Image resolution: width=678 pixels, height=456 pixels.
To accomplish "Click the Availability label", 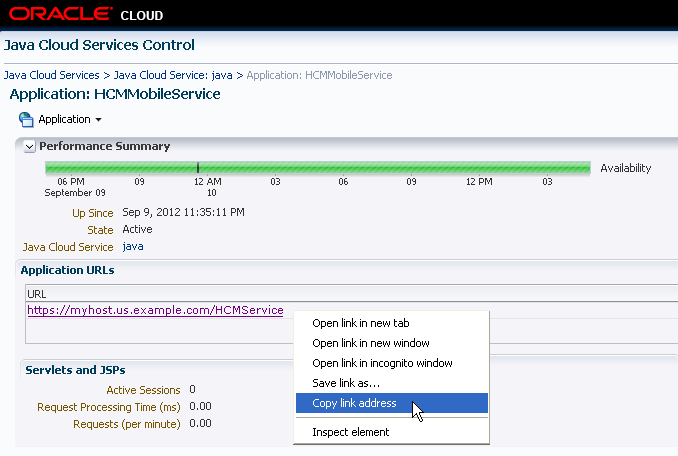I will [x=626, y=168].
